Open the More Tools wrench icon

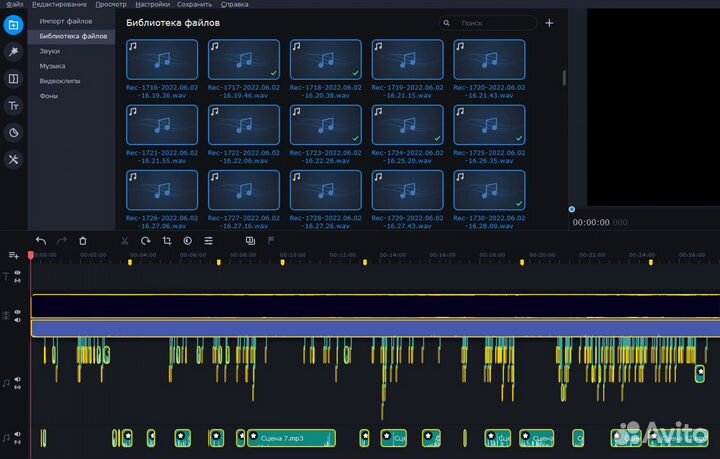tap(14, 159)
